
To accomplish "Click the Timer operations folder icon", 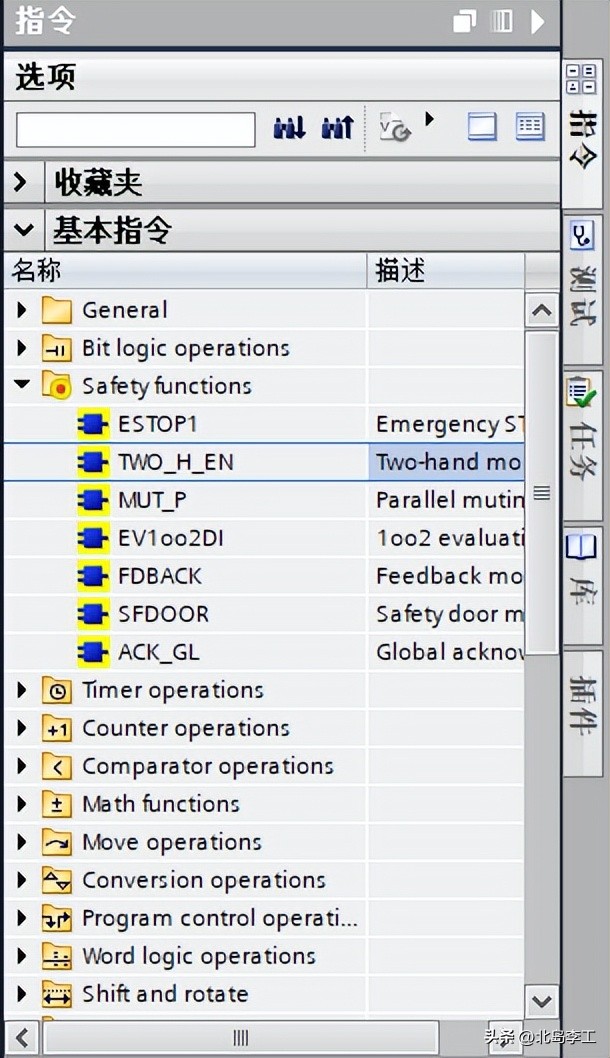I will pyautogui.click(x=57, y=690).
